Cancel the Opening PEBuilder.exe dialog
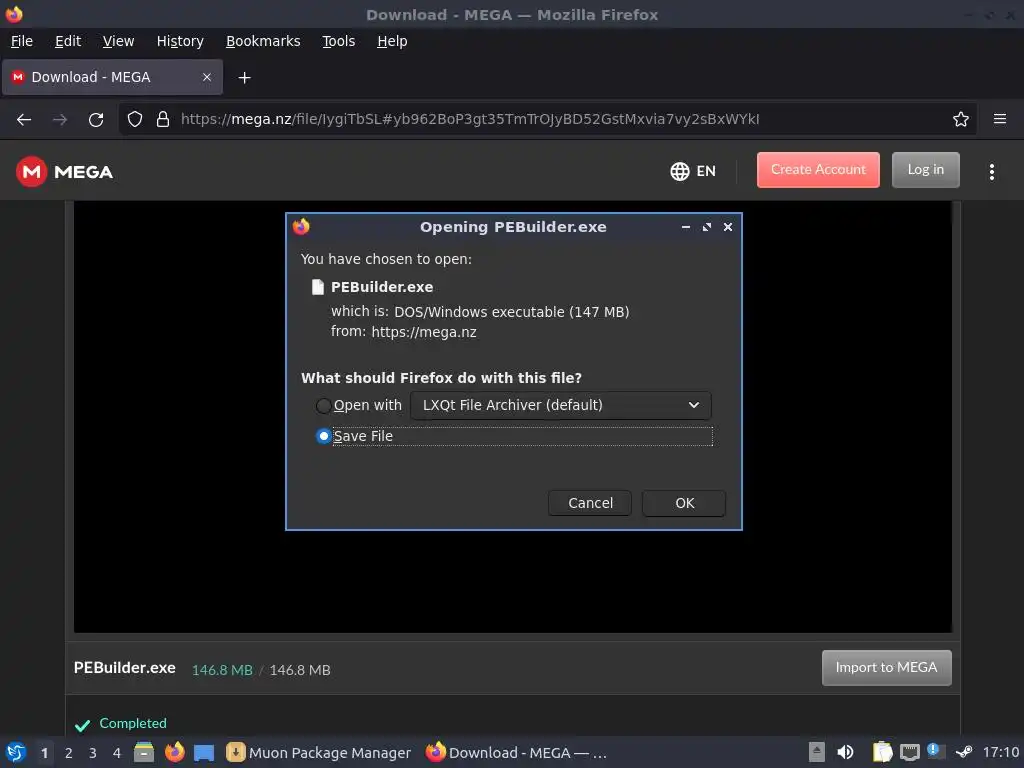The height and width of the screenshot is (768, 1024). [x=590, y=504]
